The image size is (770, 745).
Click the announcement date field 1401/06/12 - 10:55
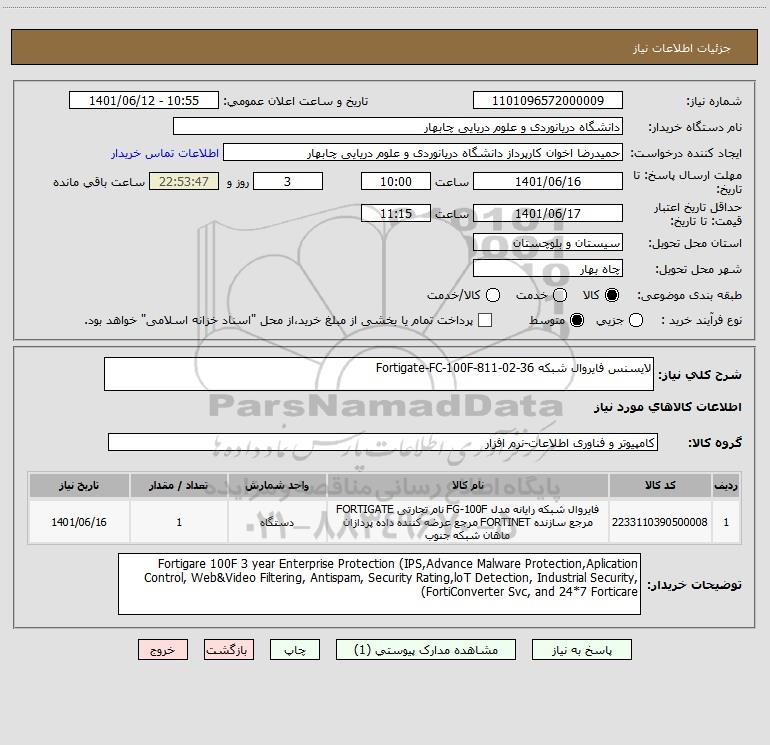click(x=144, y=100)
